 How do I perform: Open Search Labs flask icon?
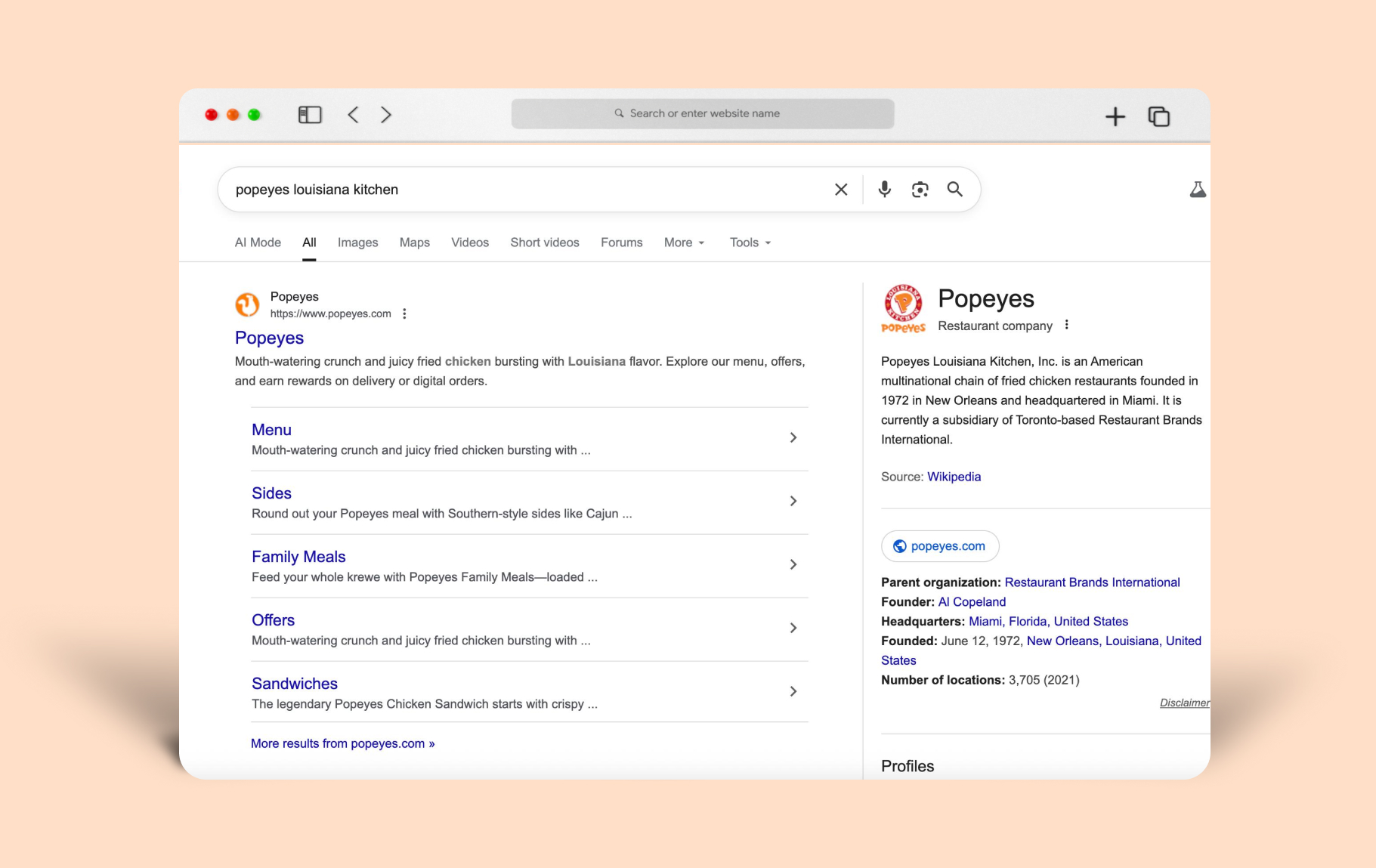[1197, 190]
